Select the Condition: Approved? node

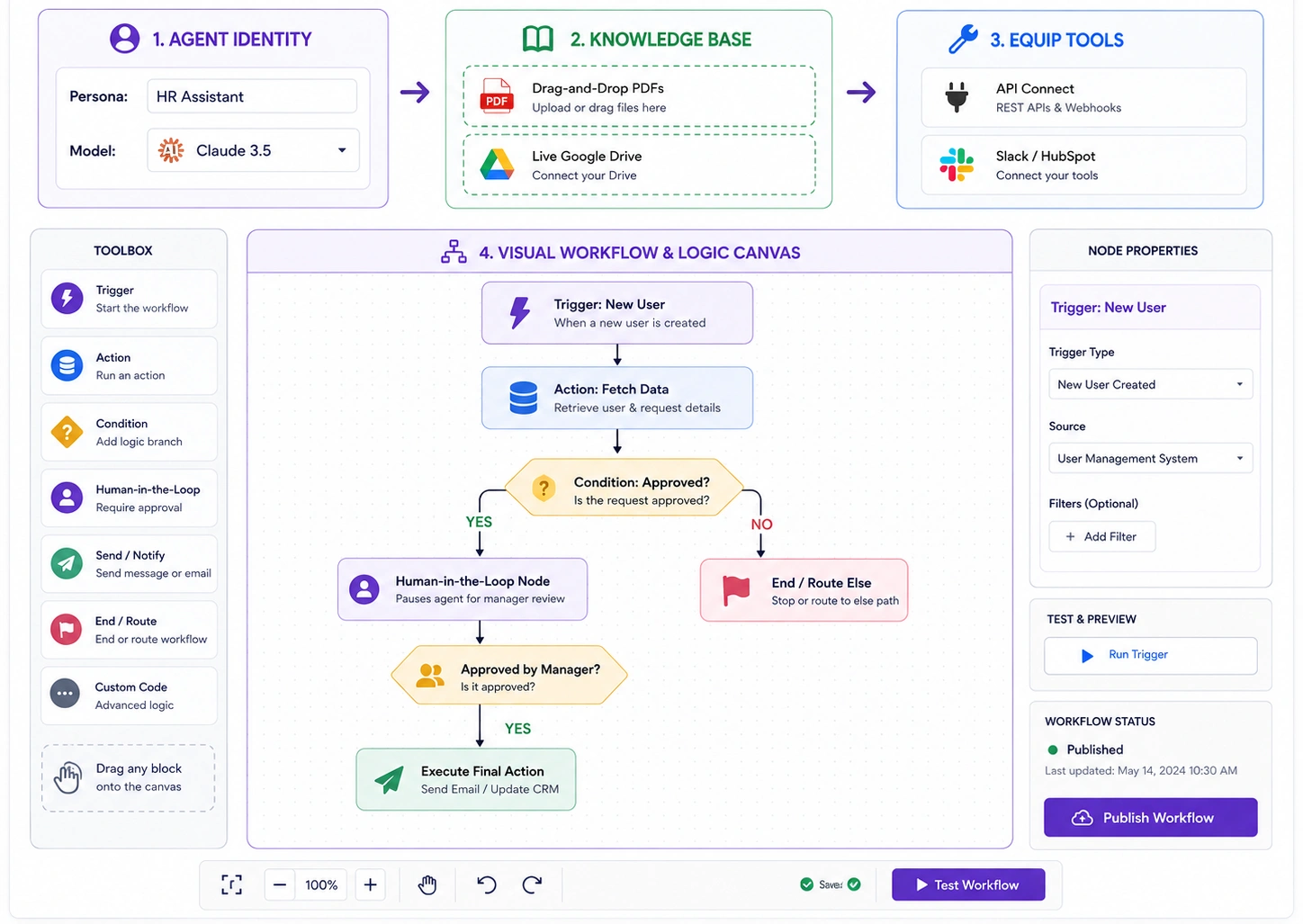(625, 489)
